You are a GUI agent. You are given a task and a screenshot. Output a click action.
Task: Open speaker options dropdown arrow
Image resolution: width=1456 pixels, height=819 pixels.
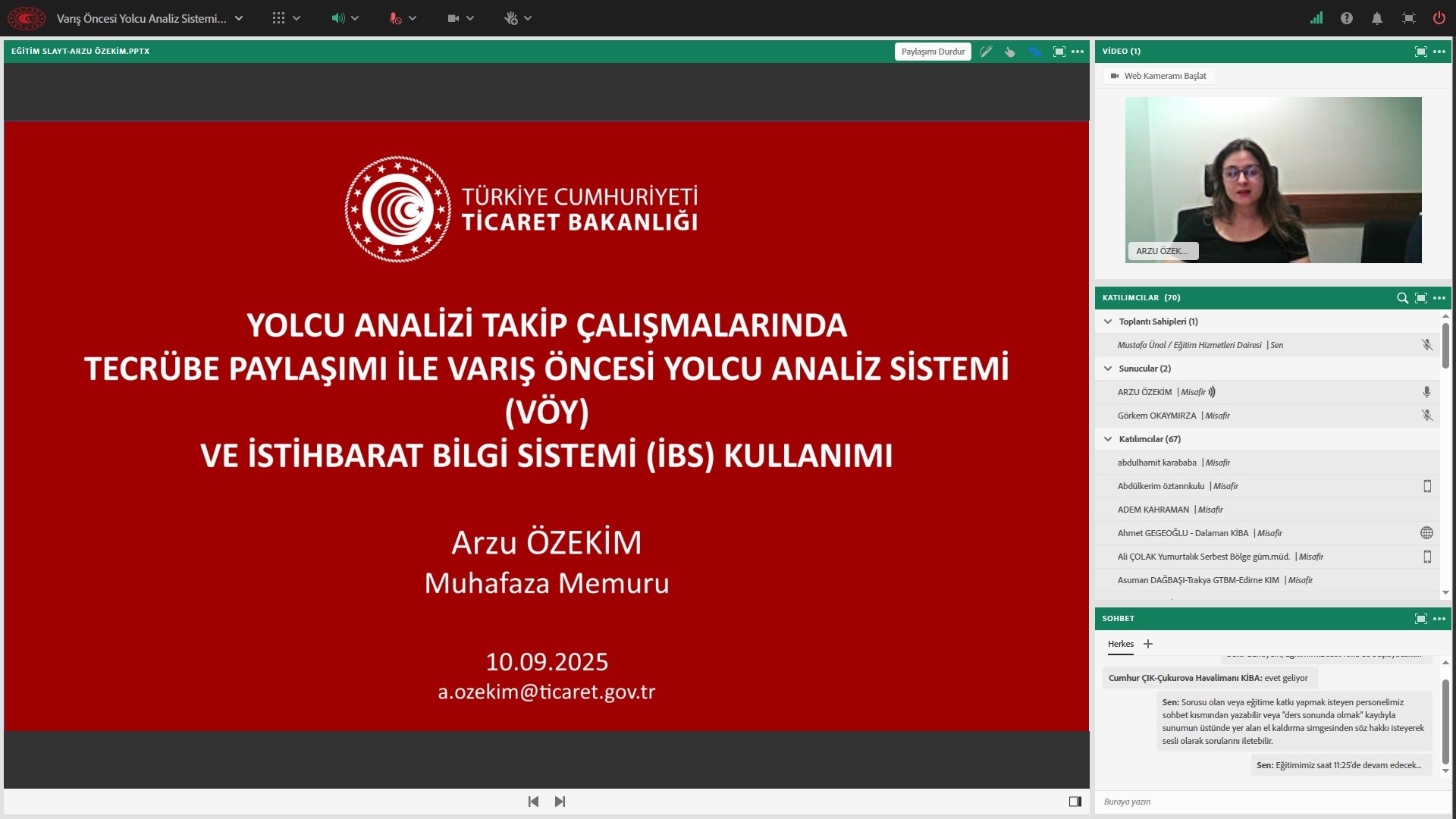click(355, 18)
